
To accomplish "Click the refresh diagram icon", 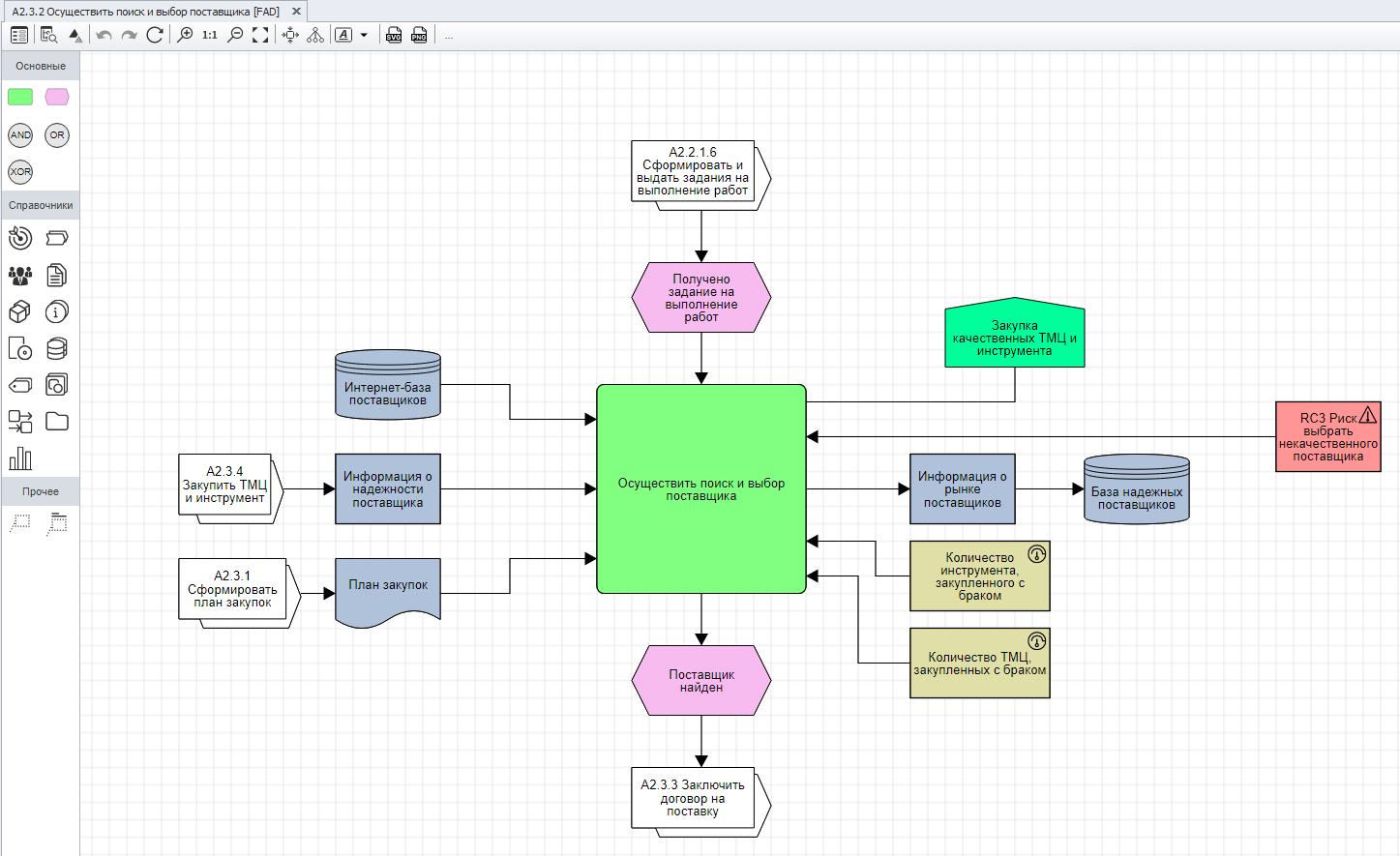I will coord(155,35).
